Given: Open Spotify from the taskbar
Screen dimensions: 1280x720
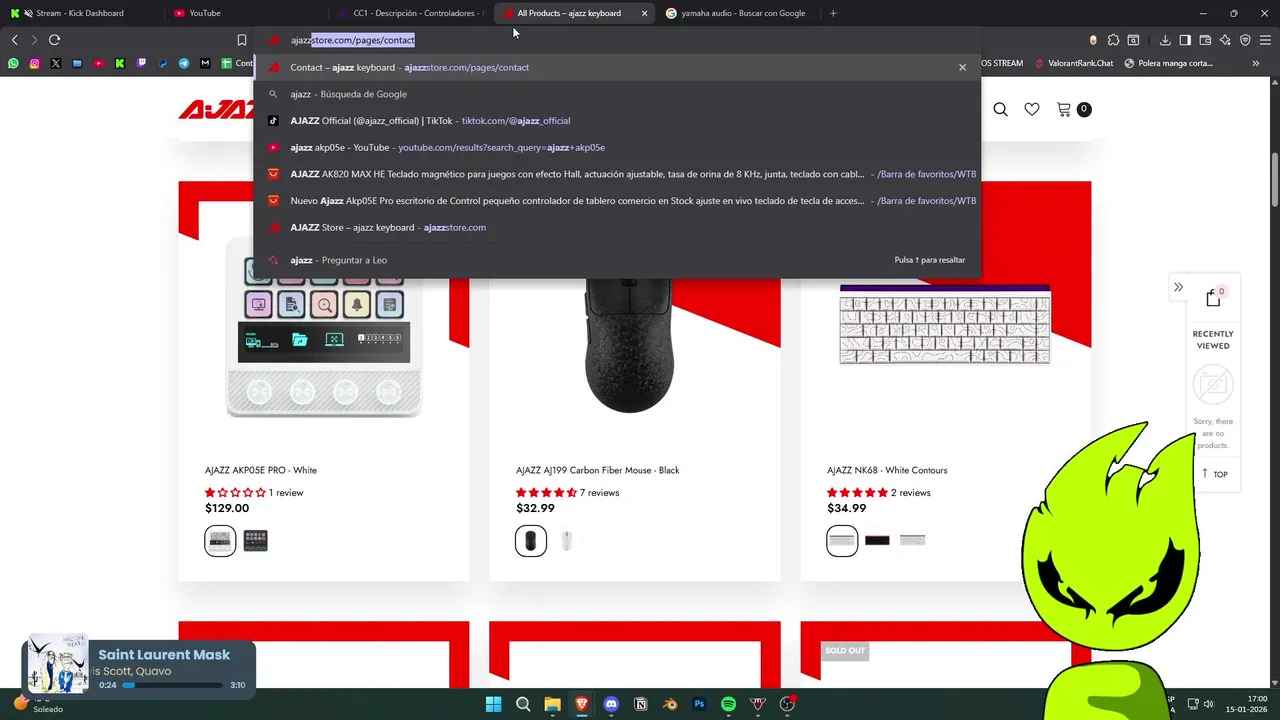Looking at the screenshot, I should (728, 704).
